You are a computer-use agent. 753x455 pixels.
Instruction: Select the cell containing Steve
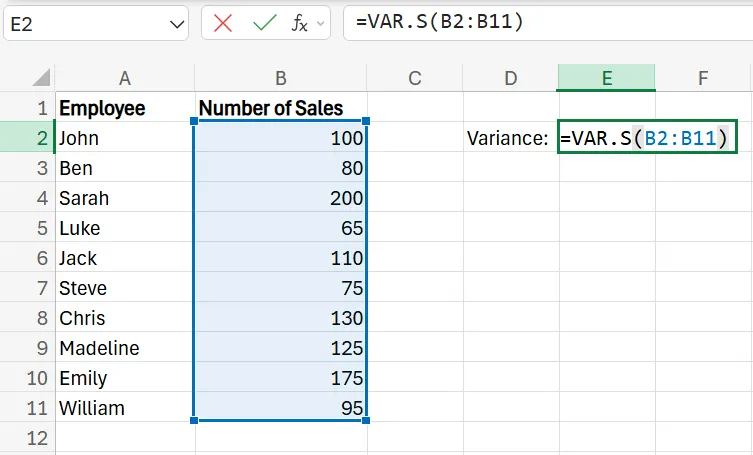click(125, 288)
